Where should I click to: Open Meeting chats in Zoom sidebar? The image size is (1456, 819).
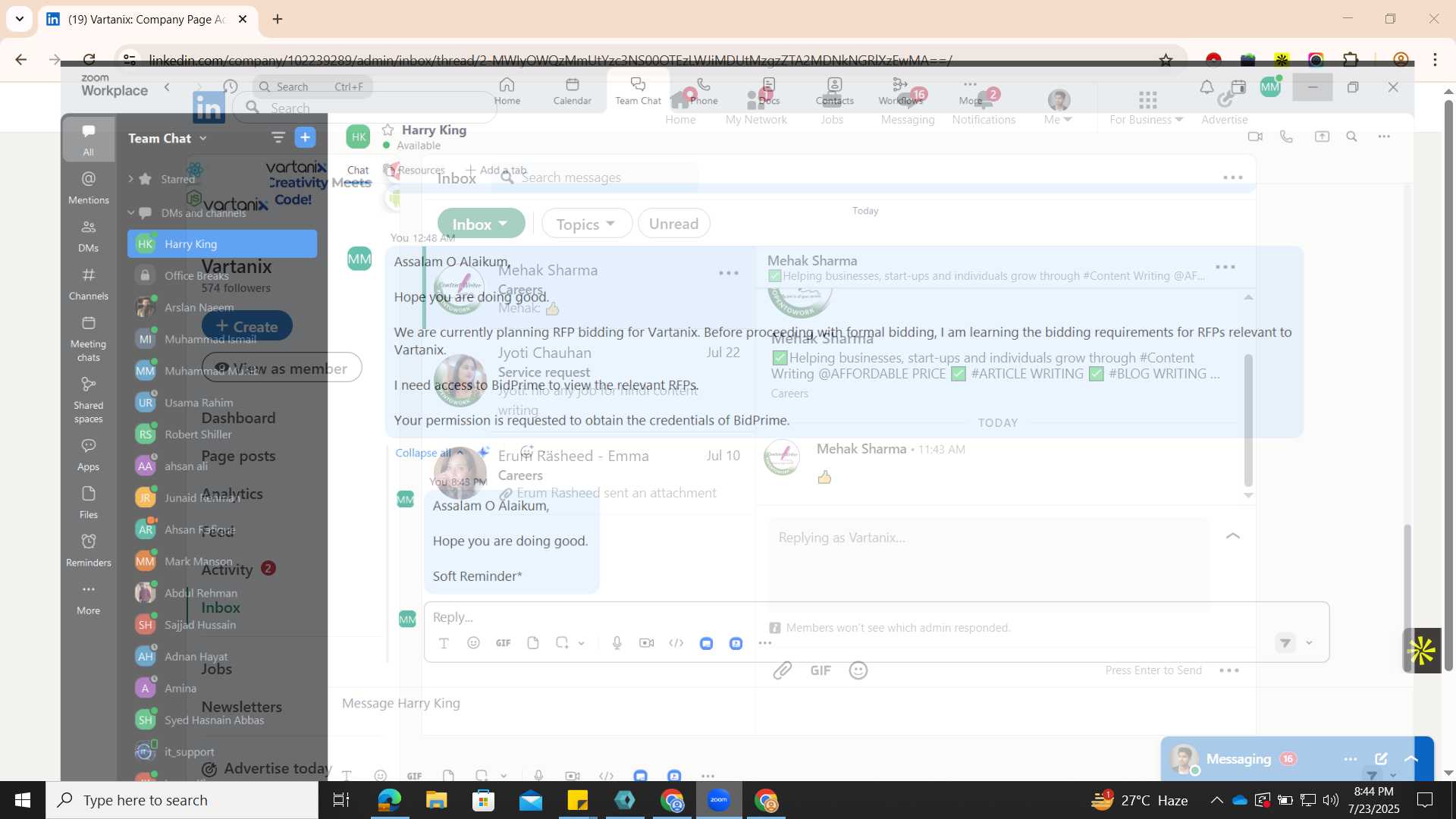[89, 338]
